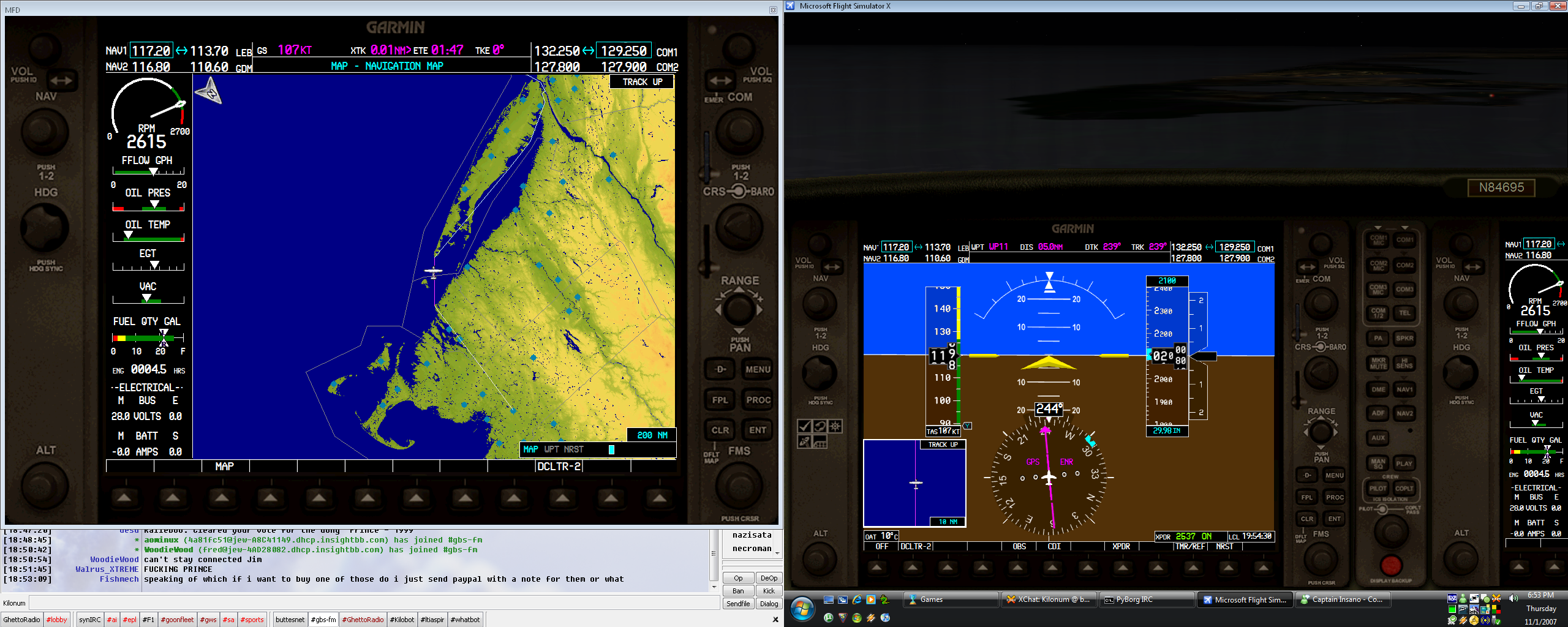
Task: Open Games taskbar button
Action: pos(951,599)
